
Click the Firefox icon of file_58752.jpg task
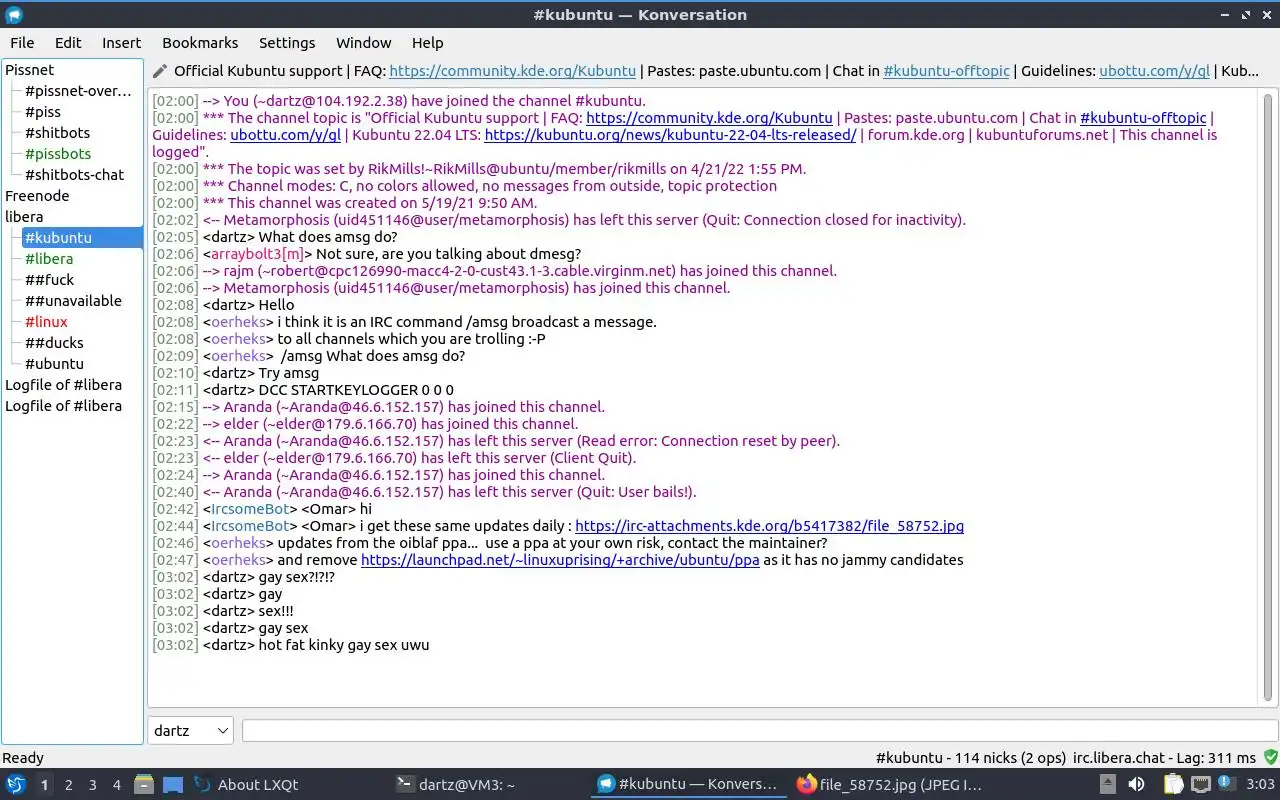pos(806,785)
